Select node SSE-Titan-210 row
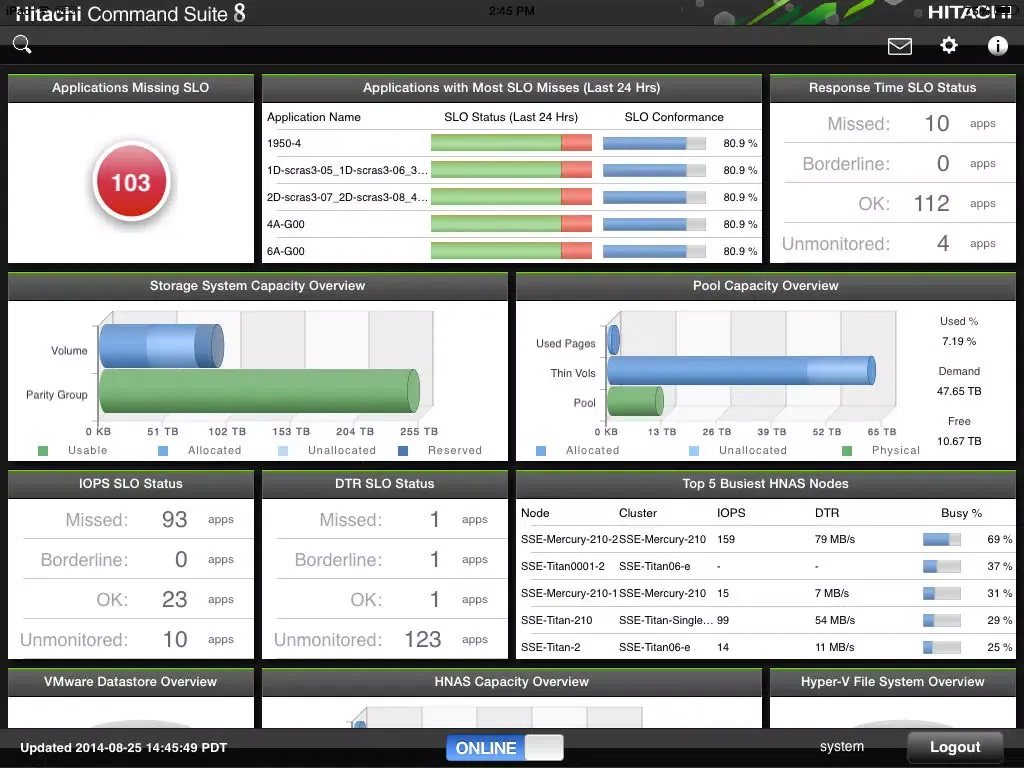The image size is (1024, 768). tap(765, 620)
